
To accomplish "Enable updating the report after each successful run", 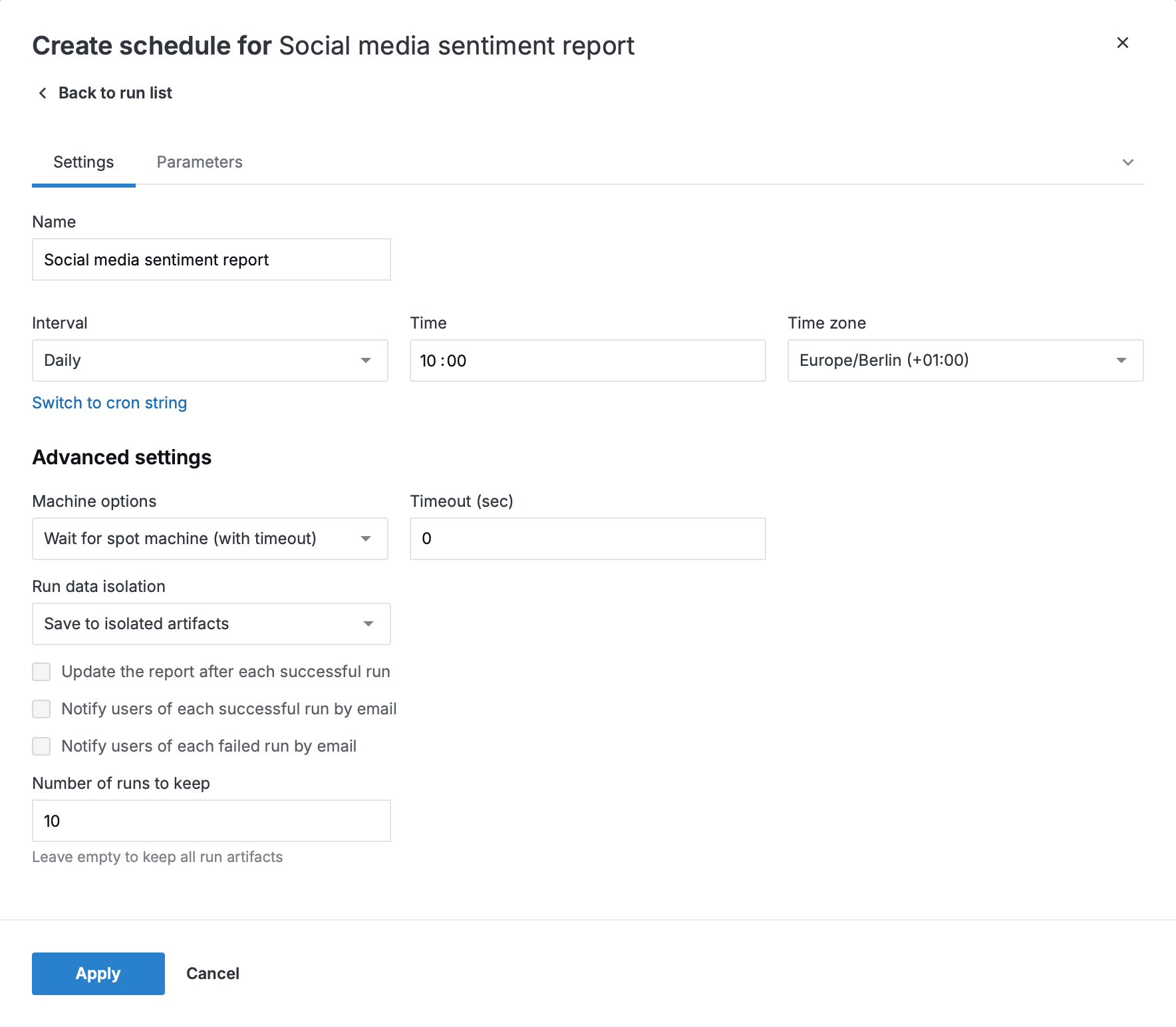I will coord(41,672).
